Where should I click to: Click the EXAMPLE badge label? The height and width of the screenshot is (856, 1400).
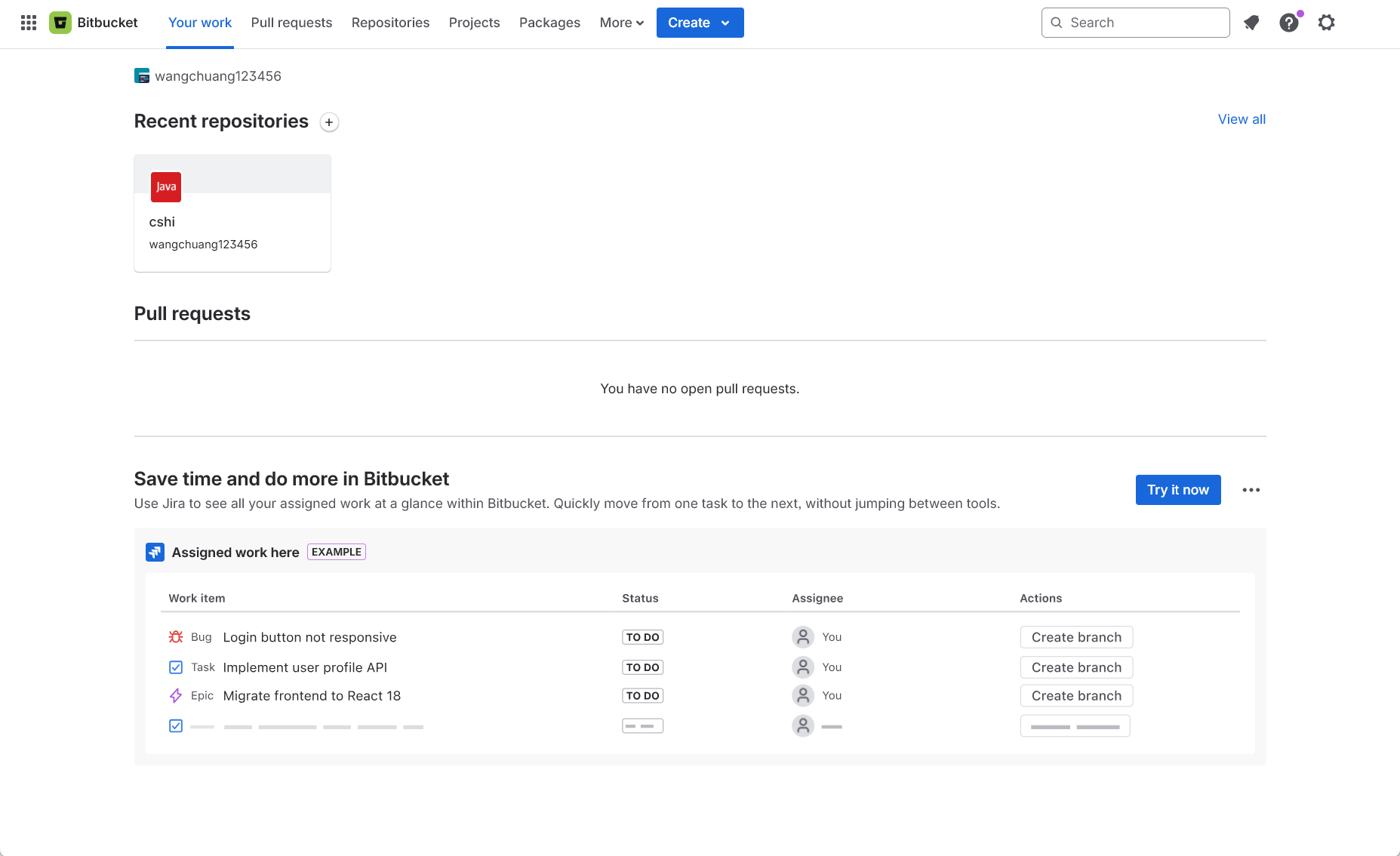click(337, 552)
